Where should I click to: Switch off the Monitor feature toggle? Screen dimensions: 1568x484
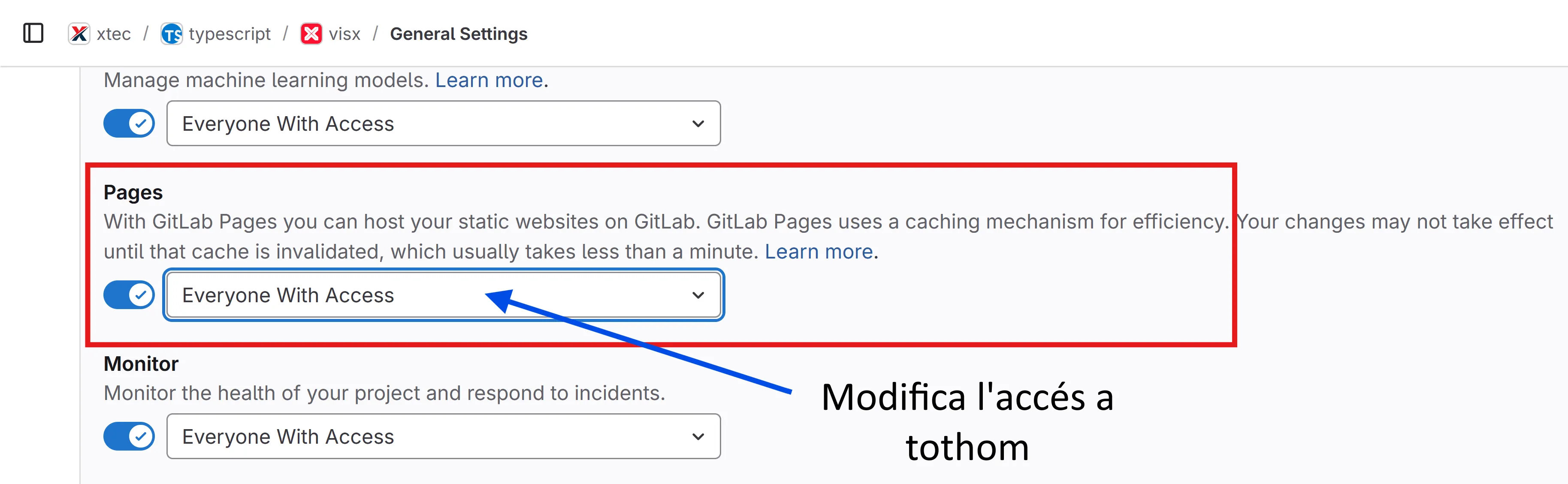coord(129,436)
